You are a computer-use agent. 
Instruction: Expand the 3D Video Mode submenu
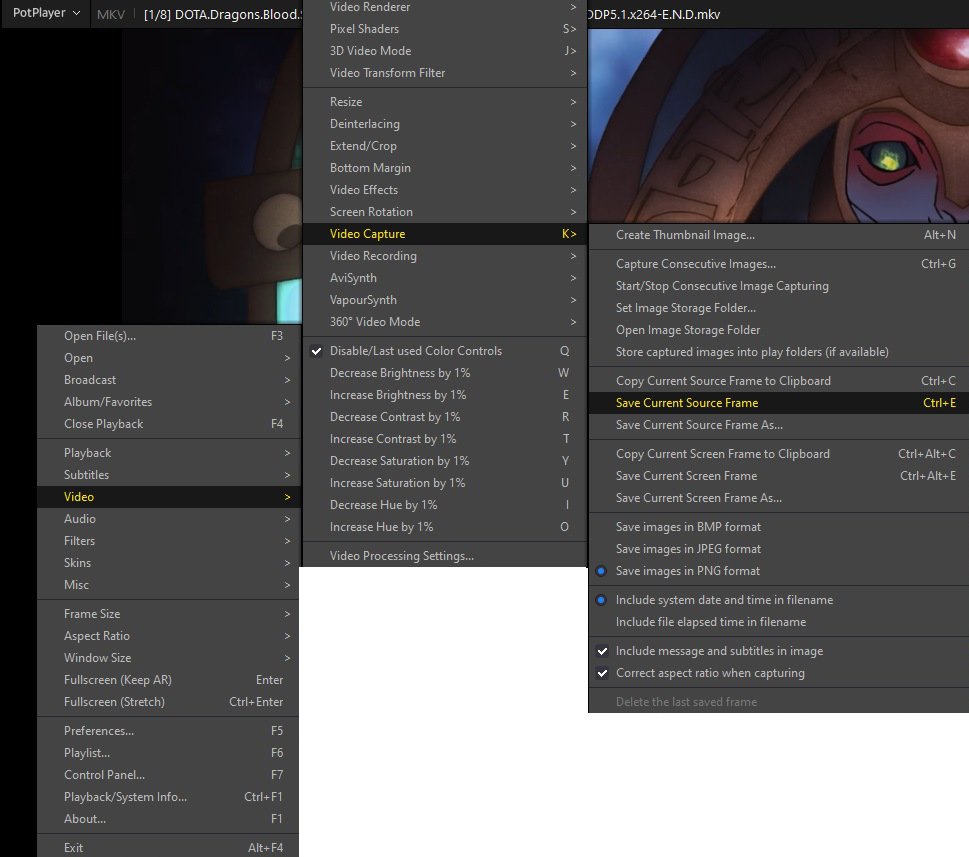tap(444, 51)
